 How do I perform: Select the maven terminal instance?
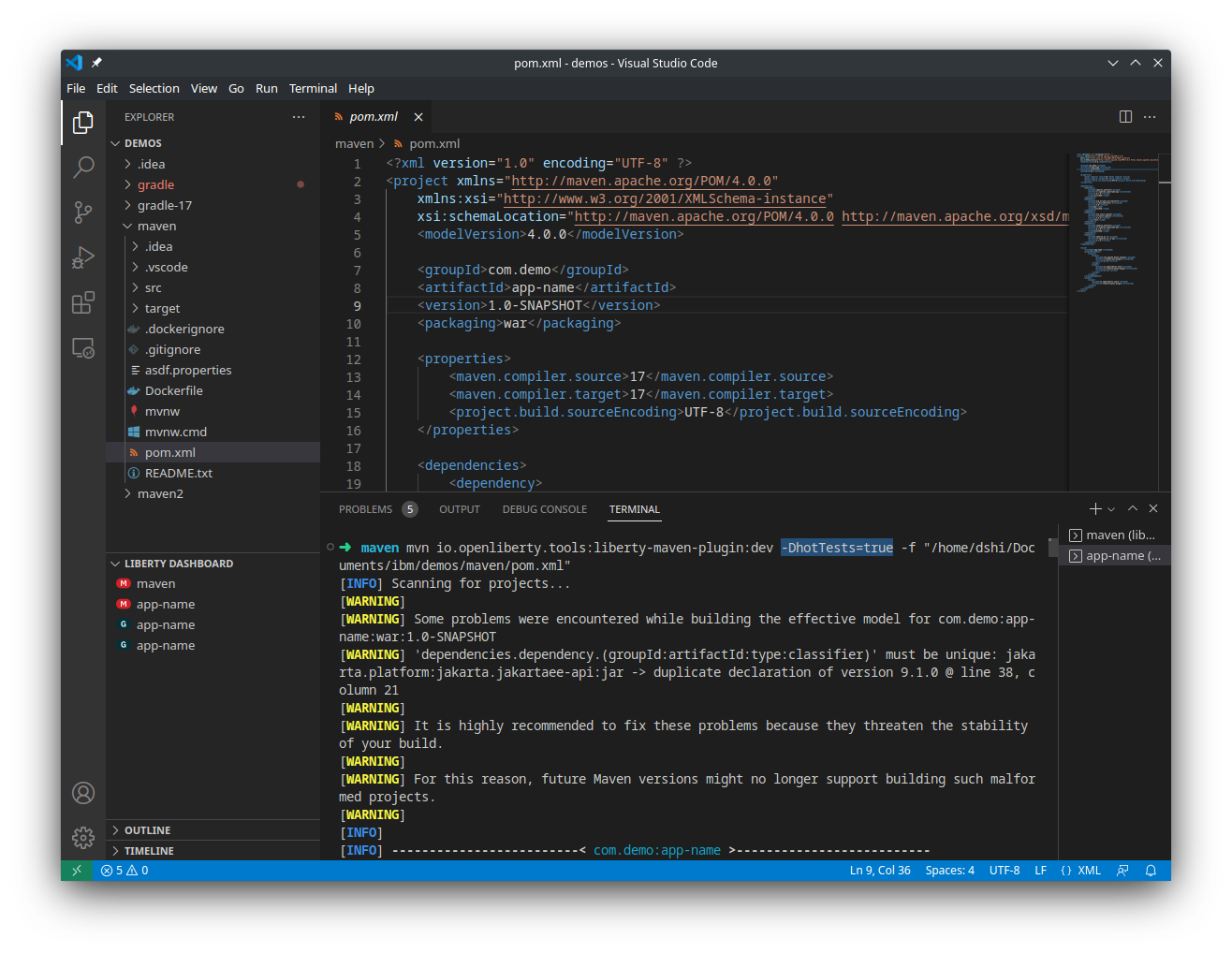1114,535
